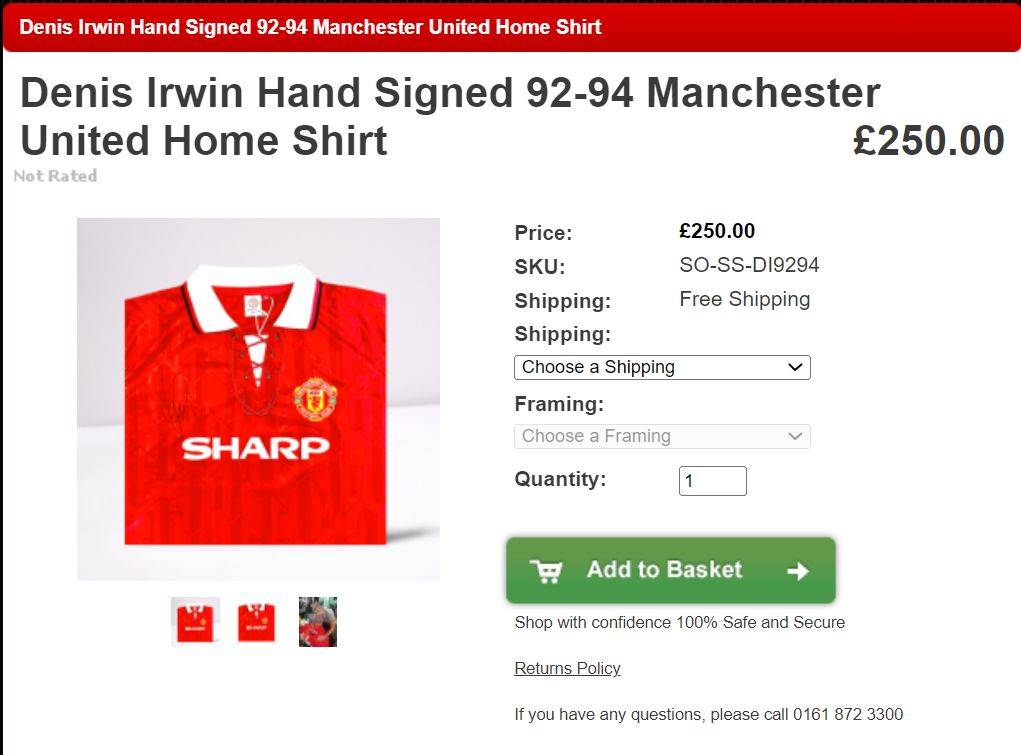Click the phone number 0161 872 3300
Screen dimensions: 1021x755
click(x=848, y=715)
